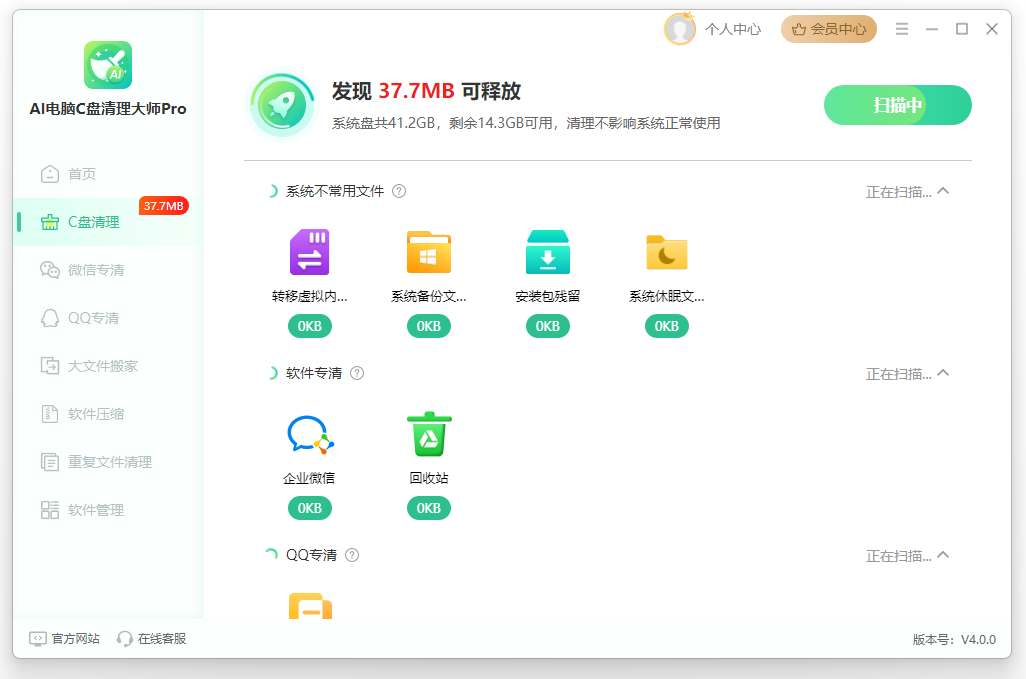The image size is (1026, 679).
Task: Open the 官方网站 link at bottom
Action: point(65,638)
